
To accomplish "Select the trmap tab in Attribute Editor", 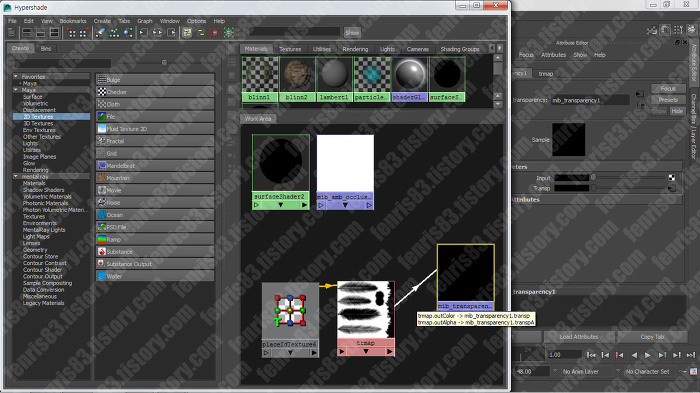I will point(546,74).
